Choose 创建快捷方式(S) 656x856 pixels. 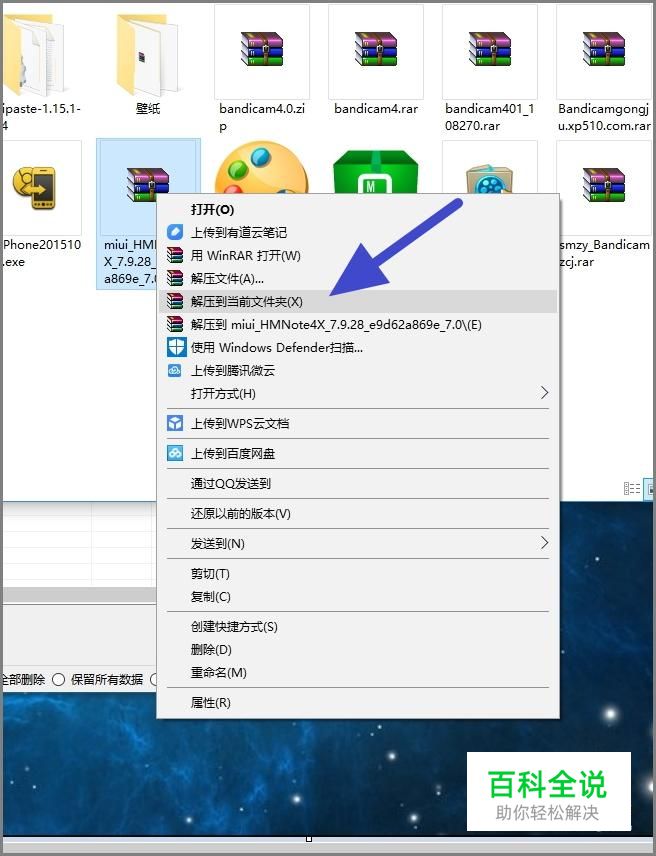click(x=357, y=626)
